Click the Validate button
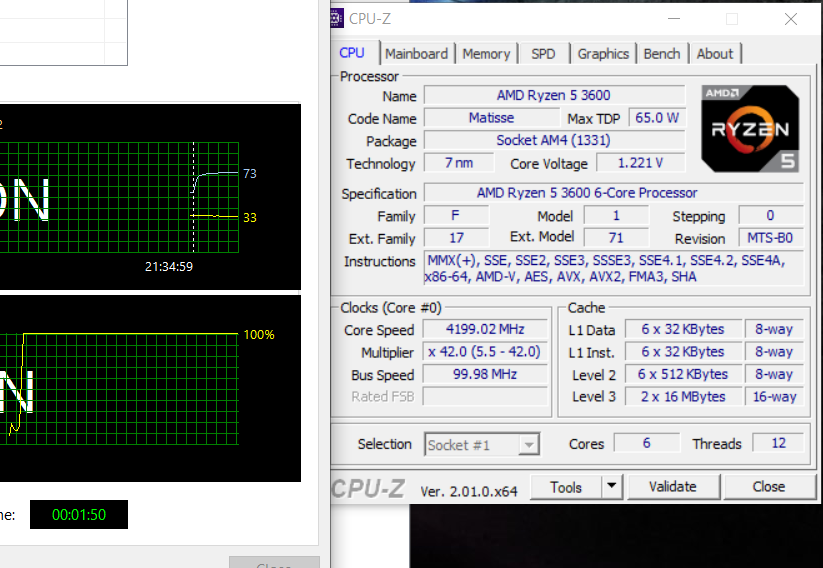 (673, 487)
